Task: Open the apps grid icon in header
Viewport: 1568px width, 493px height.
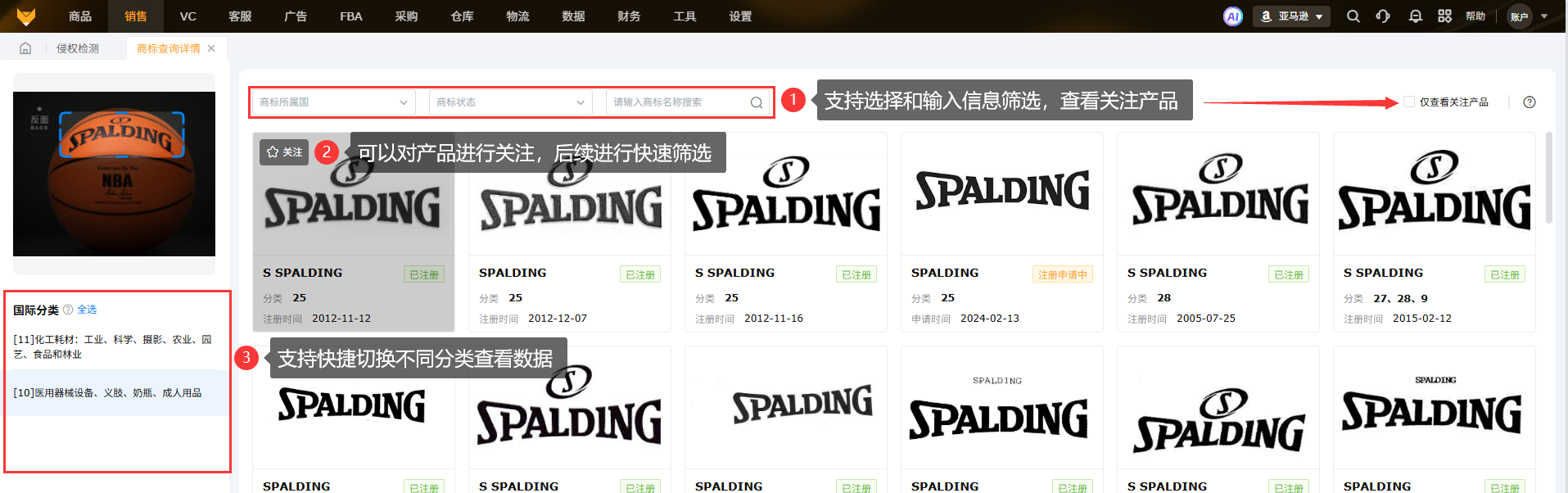Action: point(1445,16)
